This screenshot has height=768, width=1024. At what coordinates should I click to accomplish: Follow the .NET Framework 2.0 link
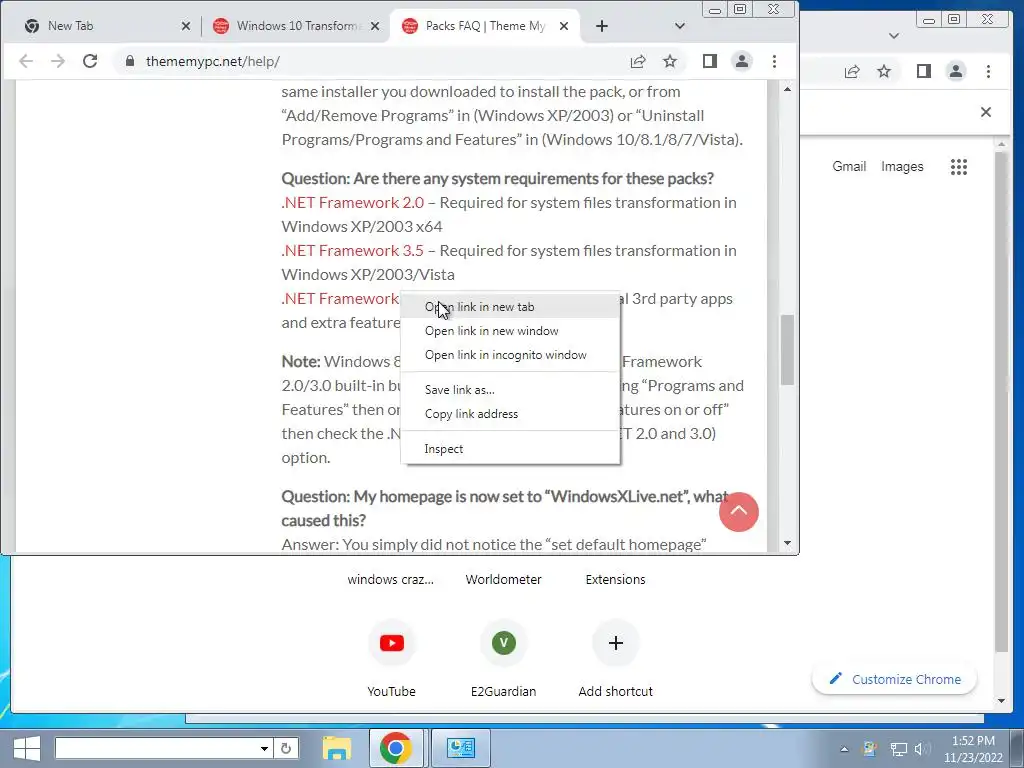click(x=353, y=203)
